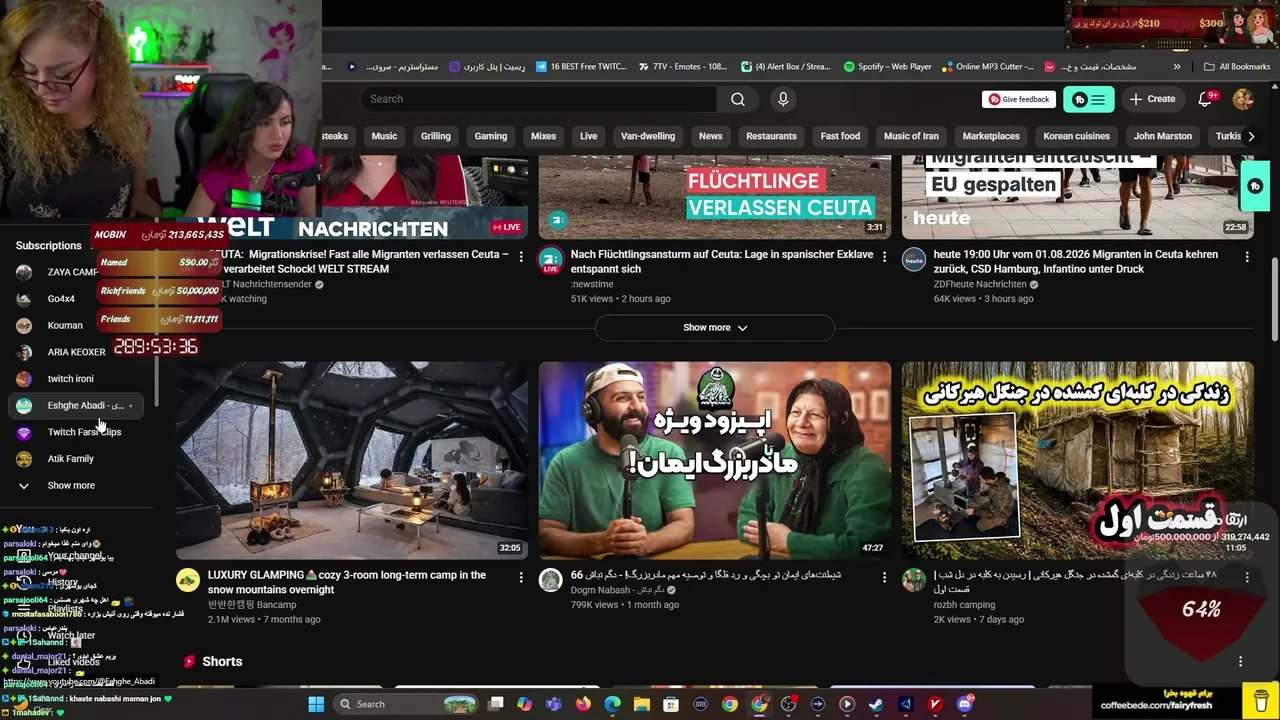This screenshot has width=1280, height=720.
Task: Open Firefox from the taskbar
Action: click(x=583, y=704)
